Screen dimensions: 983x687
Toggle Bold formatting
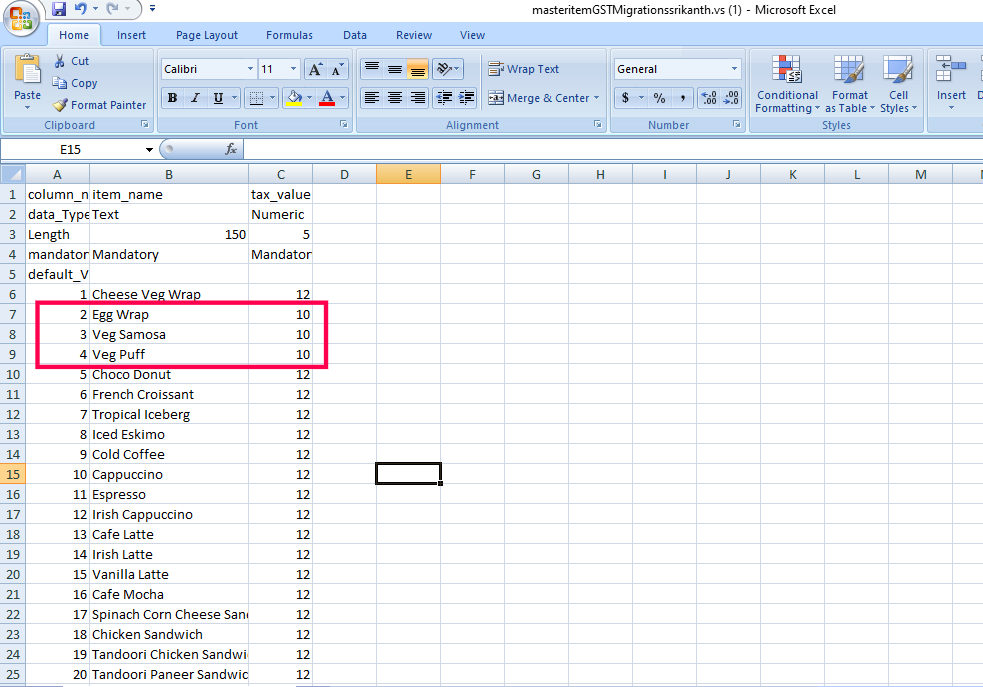(173, 98)
